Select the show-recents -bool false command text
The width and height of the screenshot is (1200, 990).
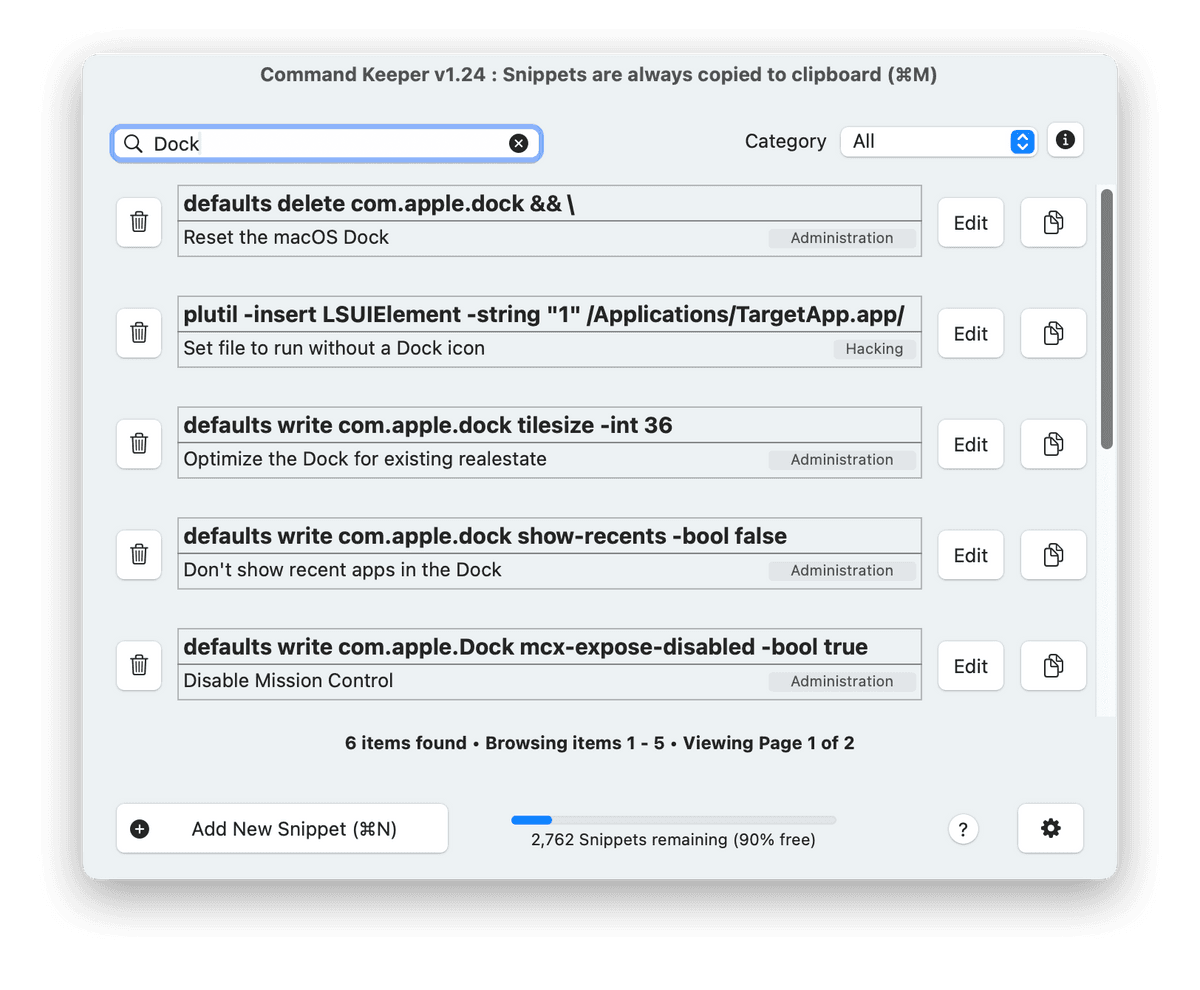[485, 536]
